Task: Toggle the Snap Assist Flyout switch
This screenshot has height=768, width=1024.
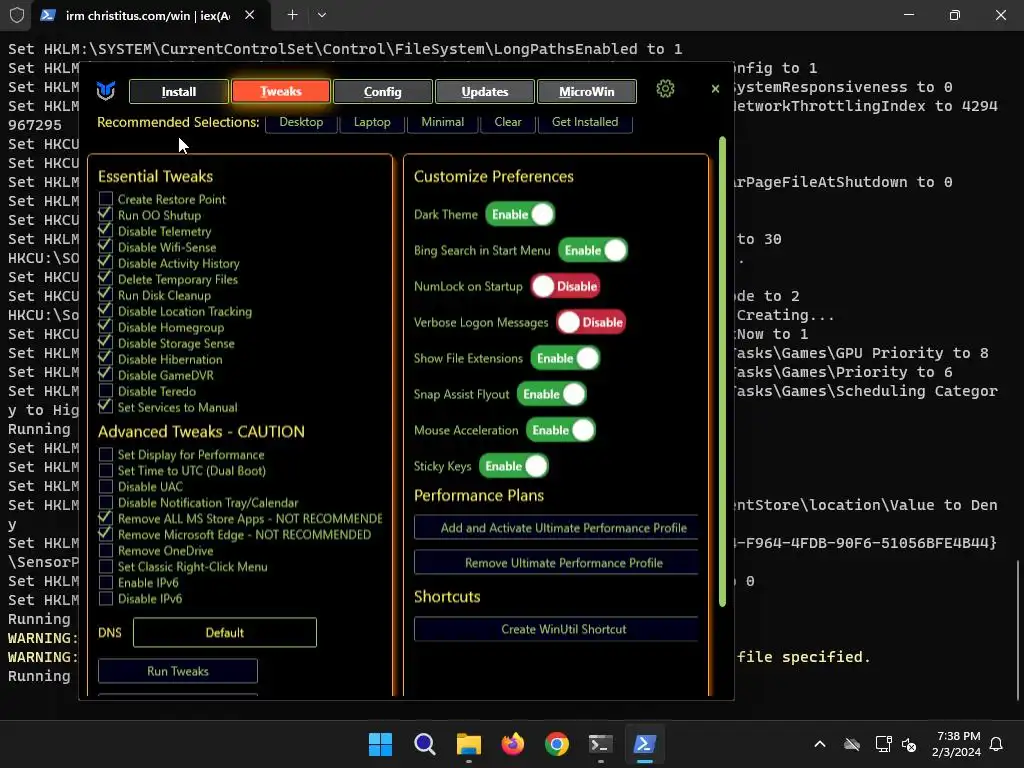Action: (552, 394)
